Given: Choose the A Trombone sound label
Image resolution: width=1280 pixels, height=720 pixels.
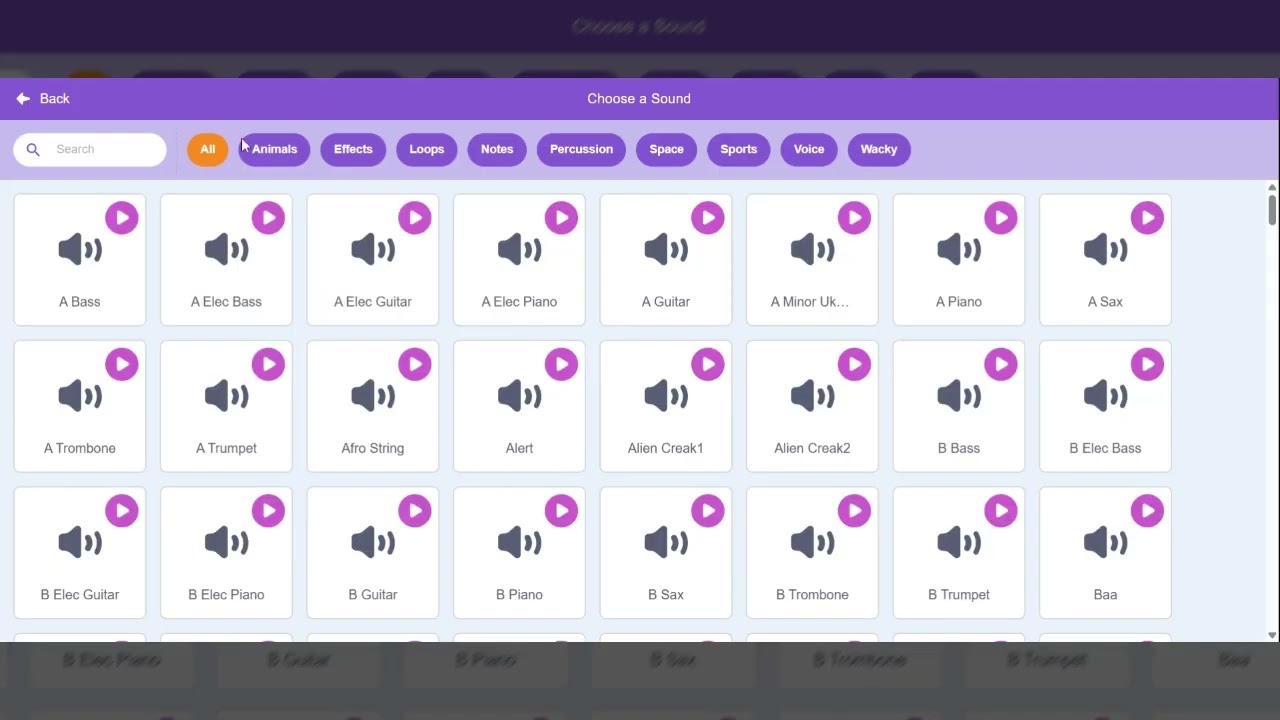Looking at the screenshot, I should pos(80,448).
